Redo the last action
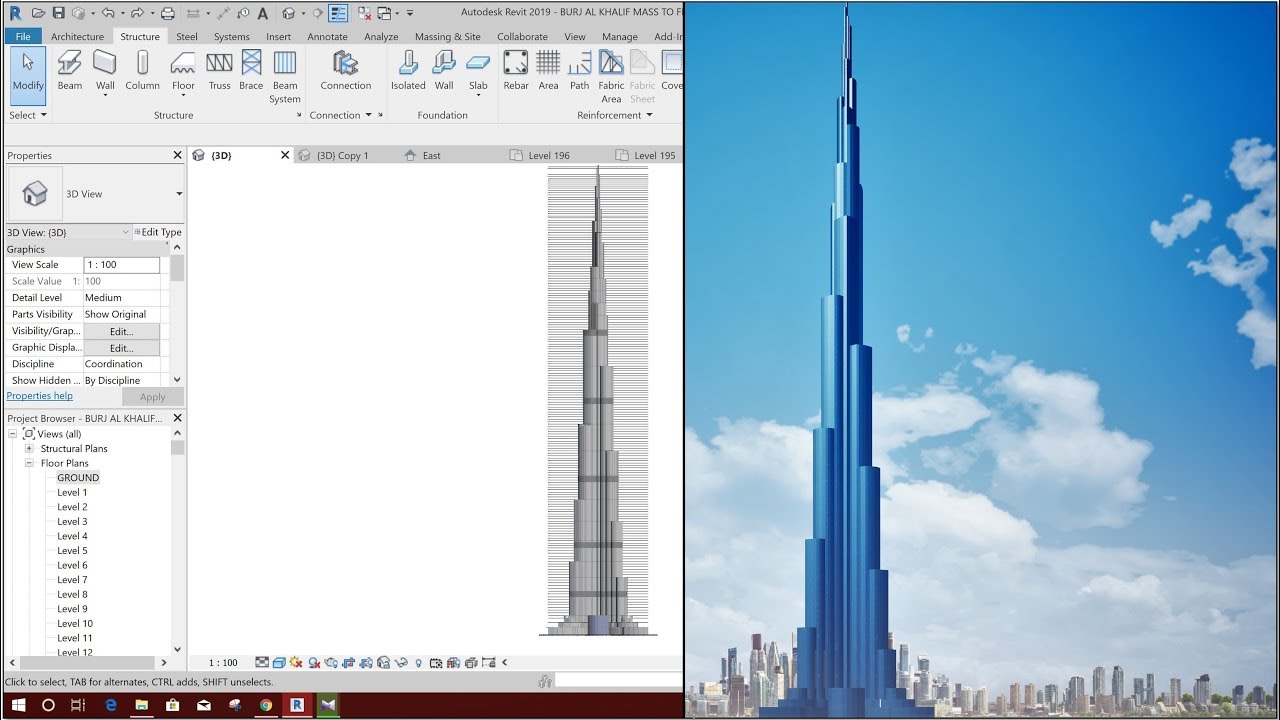The width and height of the screenshot is (1280, 720). point(137,13)
